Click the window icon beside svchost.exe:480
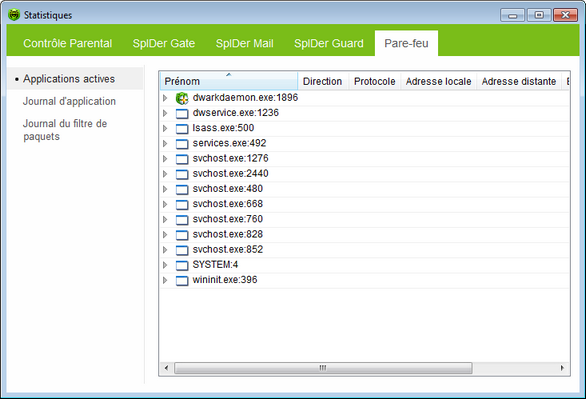 click(x=182, y=189)
